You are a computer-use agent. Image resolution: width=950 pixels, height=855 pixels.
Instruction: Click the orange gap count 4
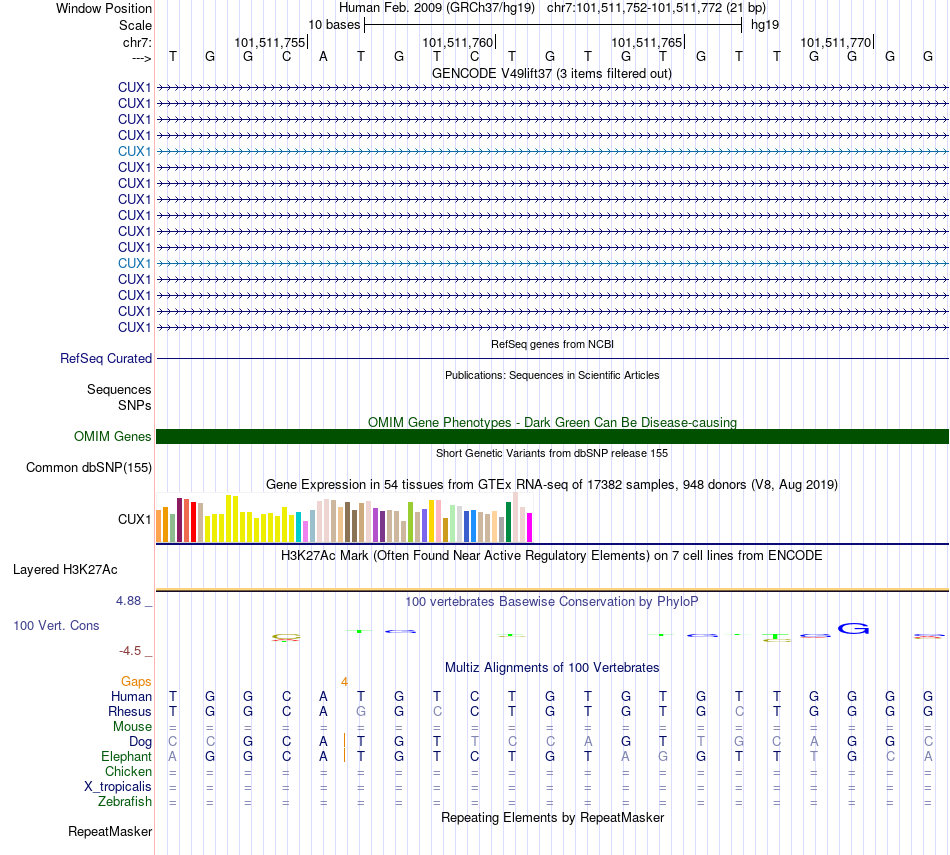click(x=344, y=682)
